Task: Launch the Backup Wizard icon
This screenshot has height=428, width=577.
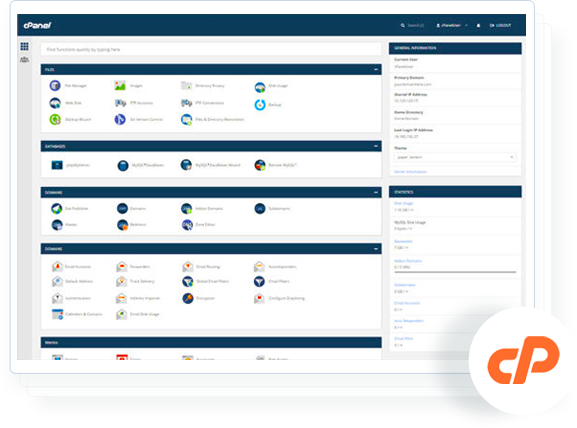Action: tap(55, 120)
